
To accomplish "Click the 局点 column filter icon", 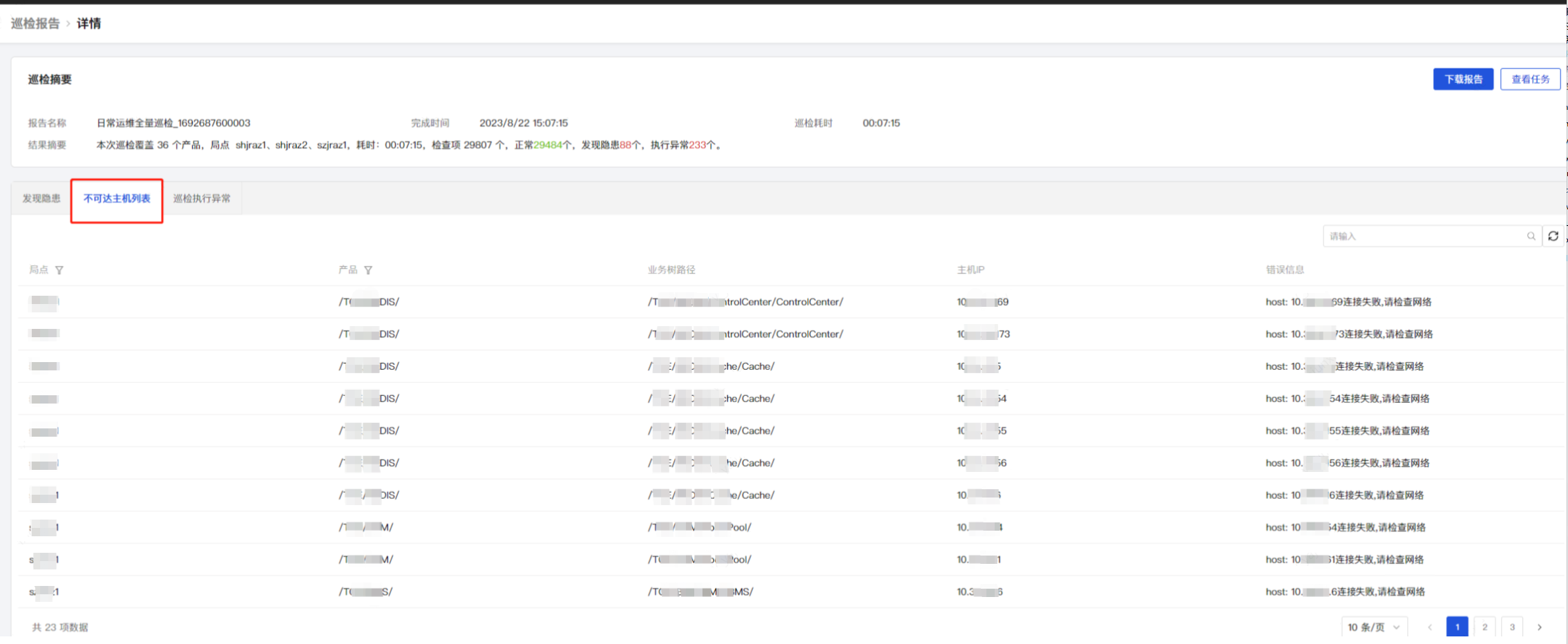I will (x=59, y=270).
